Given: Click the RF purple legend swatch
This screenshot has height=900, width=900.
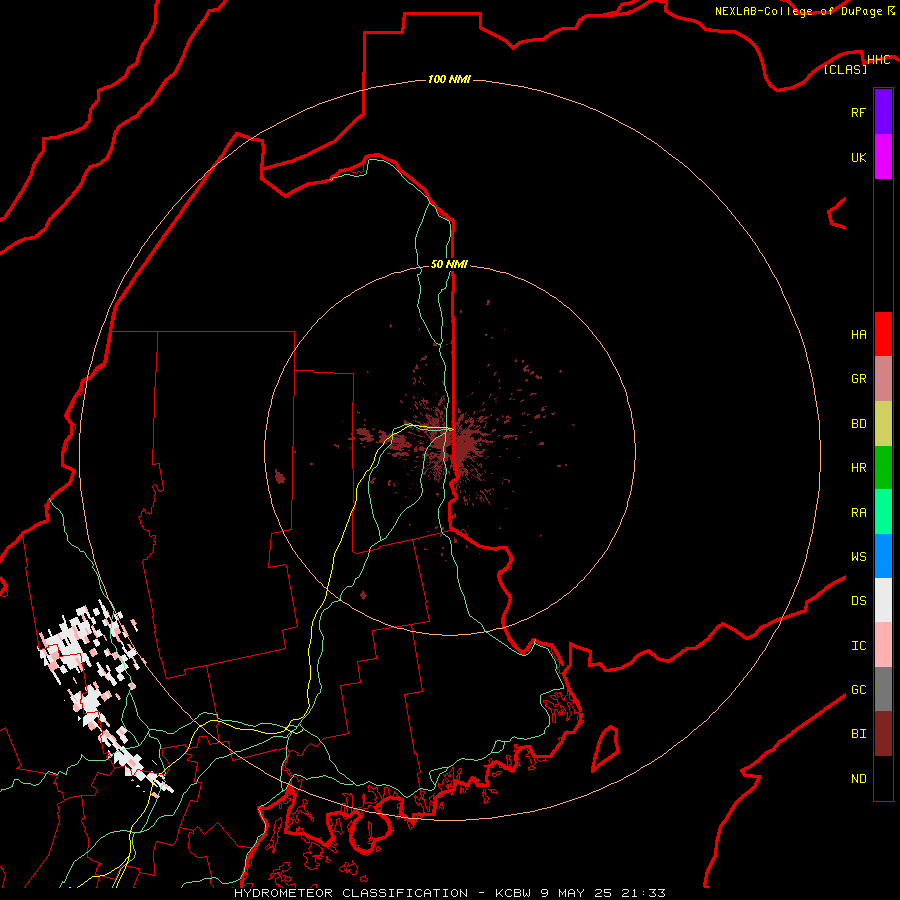Looking at the screenshot, I should click(883, 112).
